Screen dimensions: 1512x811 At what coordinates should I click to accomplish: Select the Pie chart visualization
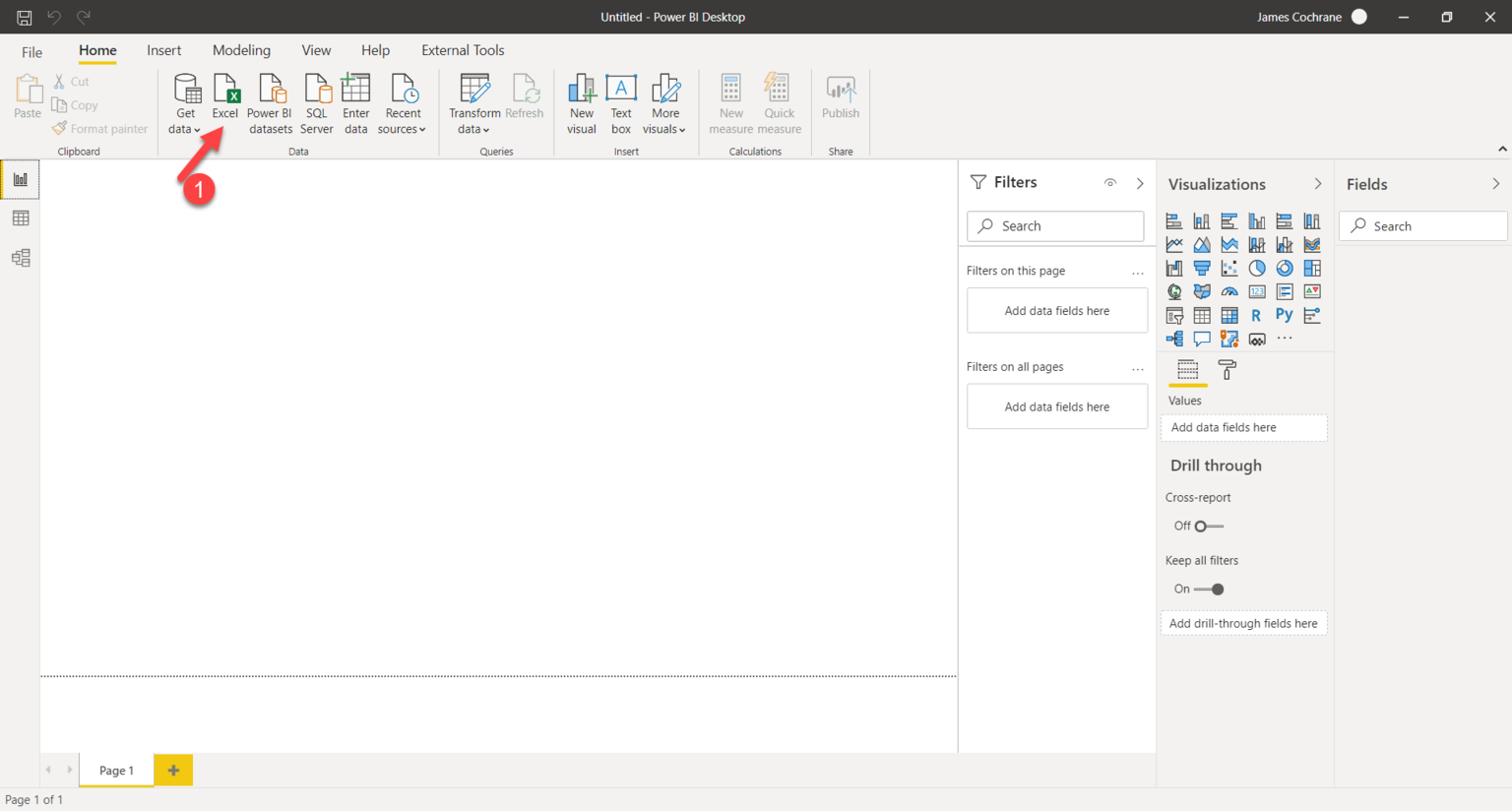coord(1257,268)
